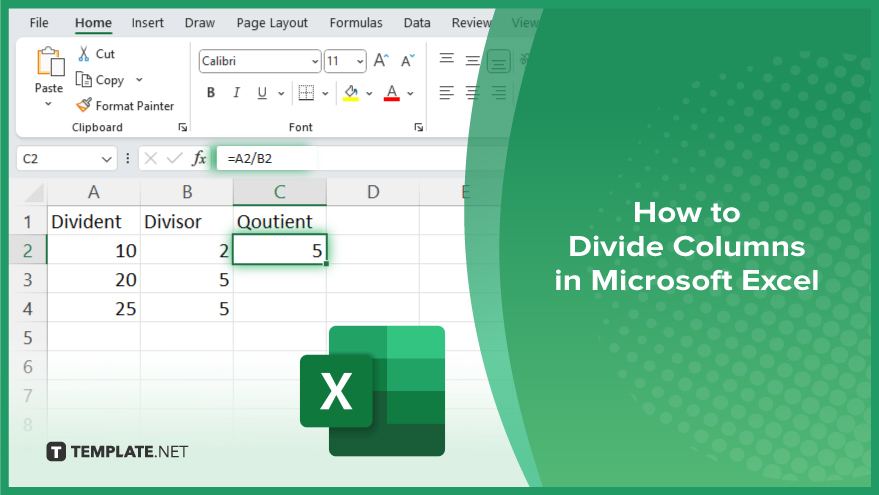Apply the Borders icon
The image size is (879, 495).
306,93
